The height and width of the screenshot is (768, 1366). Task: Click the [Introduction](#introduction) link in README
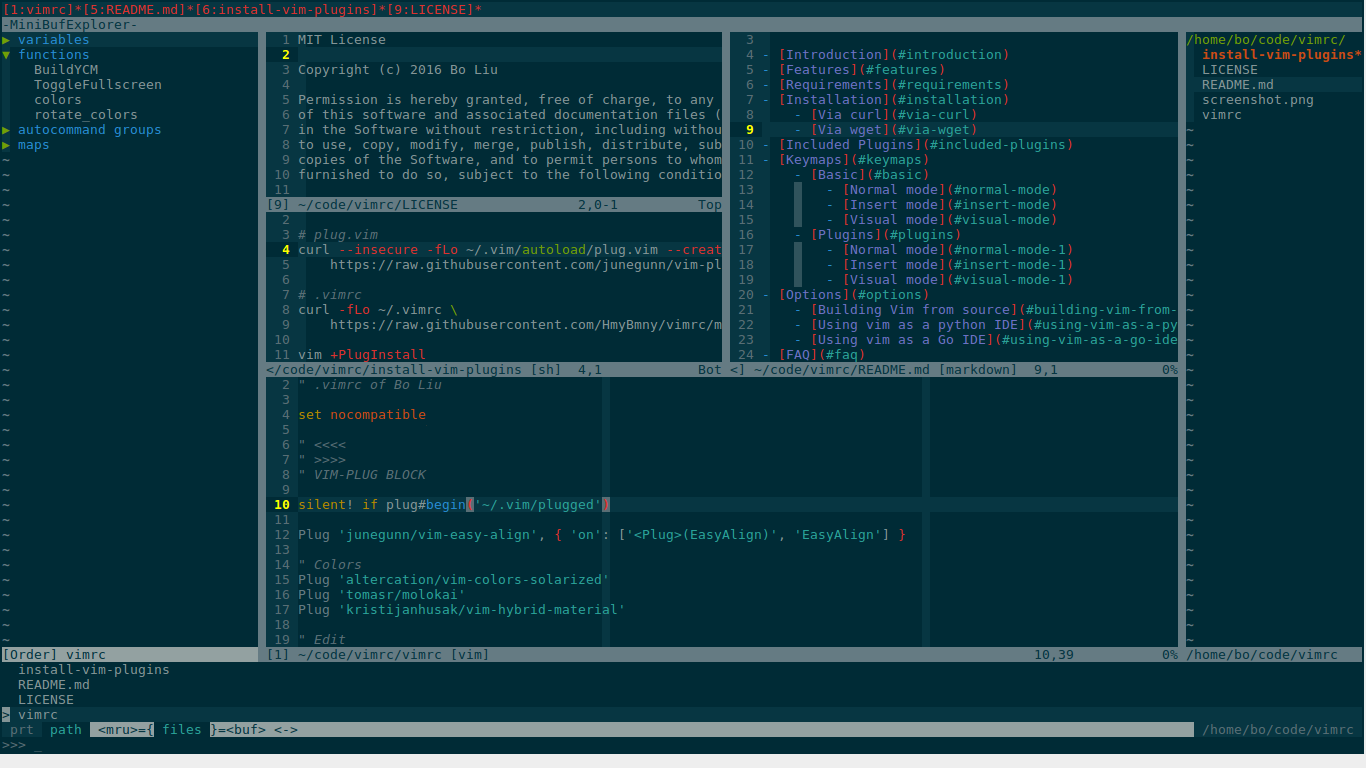point(894,55)
